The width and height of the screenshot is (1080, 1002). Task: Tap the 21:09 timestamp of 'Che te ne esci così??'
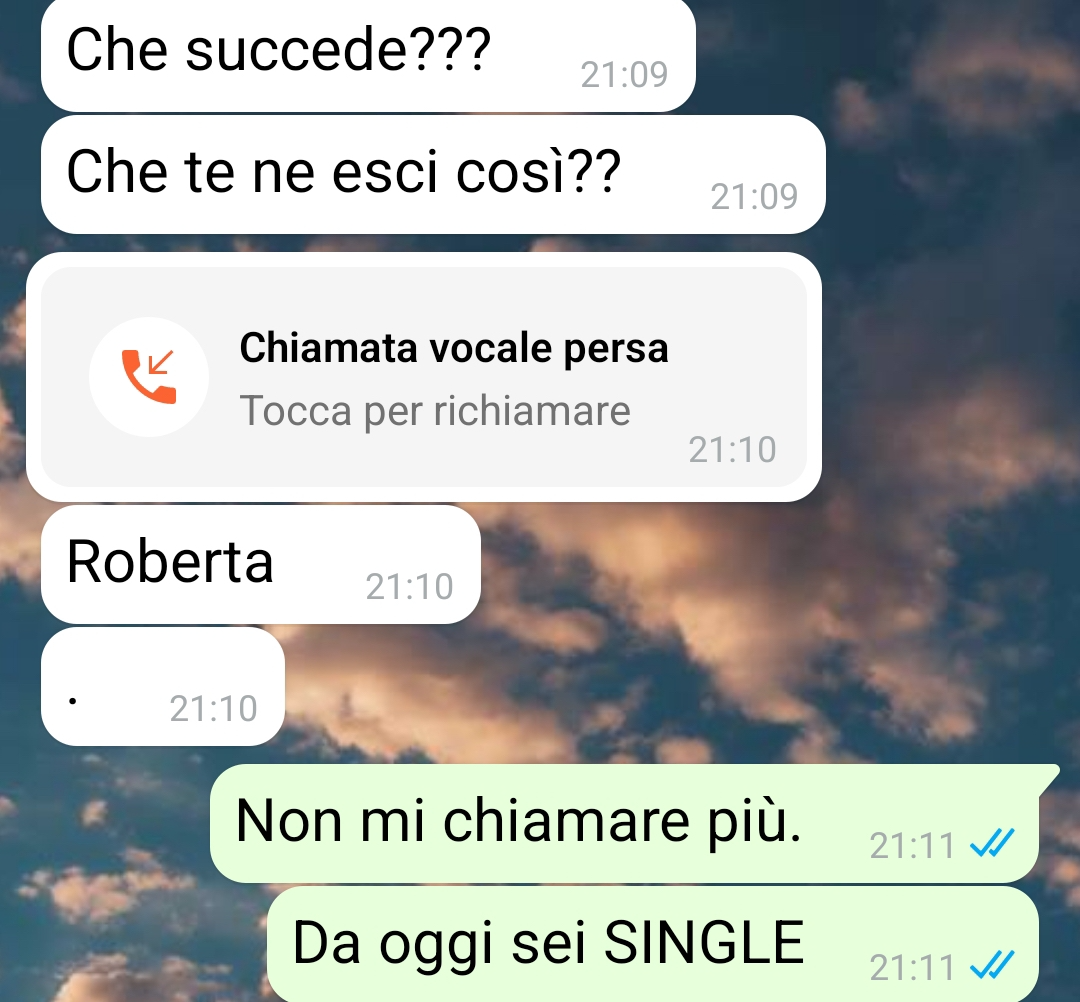(754, 196)
